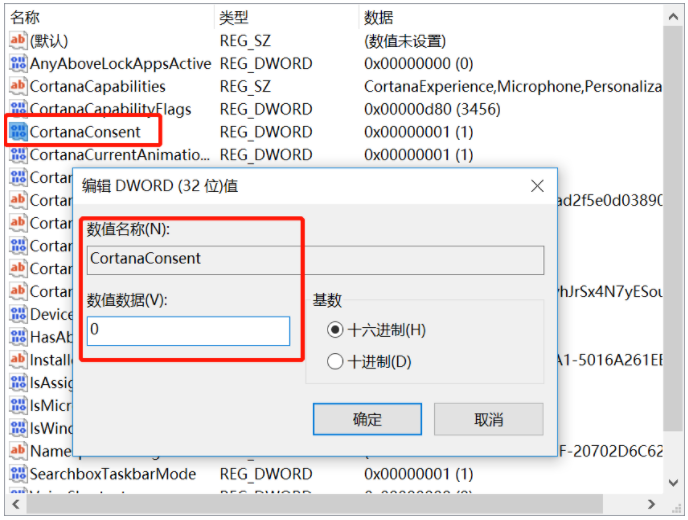Select the CortanaCurrentAnimation value icon
Screen dimensions: 688x520
tap(18, 155)
